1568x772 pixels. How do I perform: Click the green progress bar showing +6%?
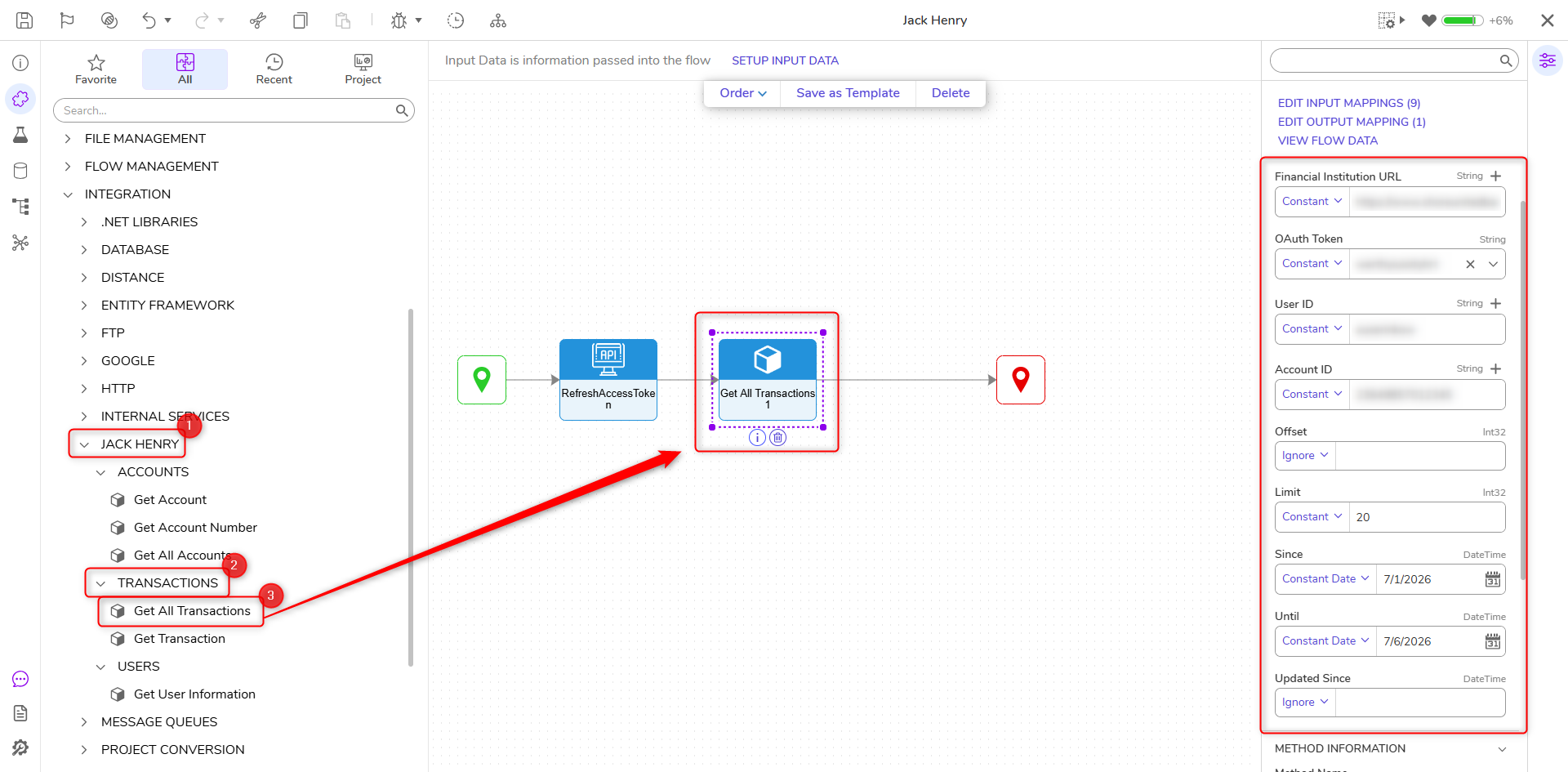tap(1463, 20)
